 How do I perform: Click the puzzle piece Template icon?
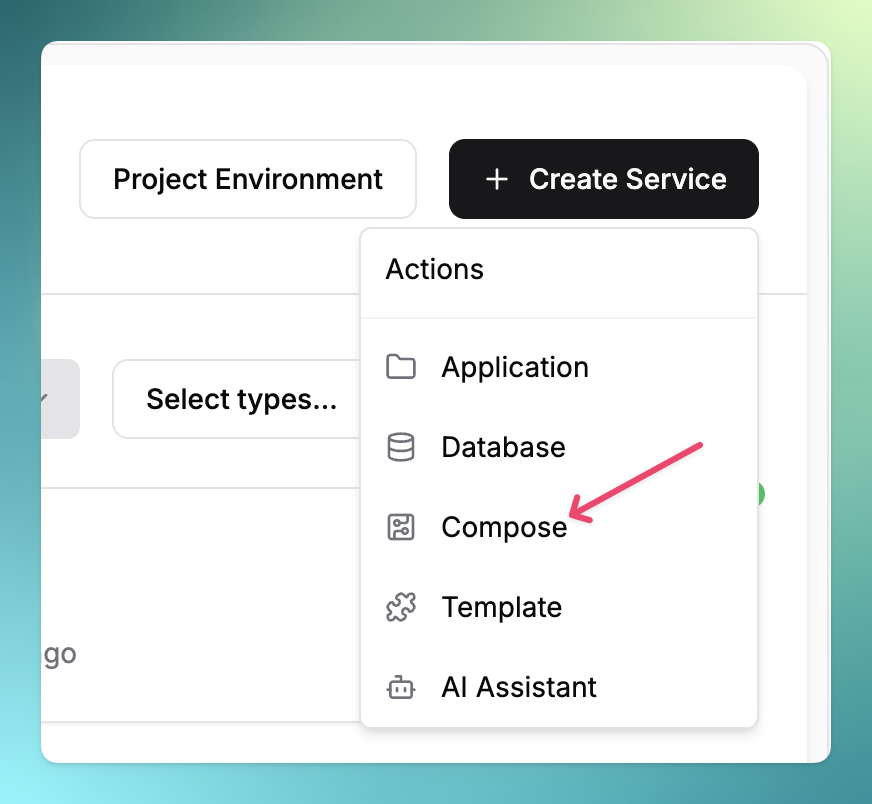(401, 607)
